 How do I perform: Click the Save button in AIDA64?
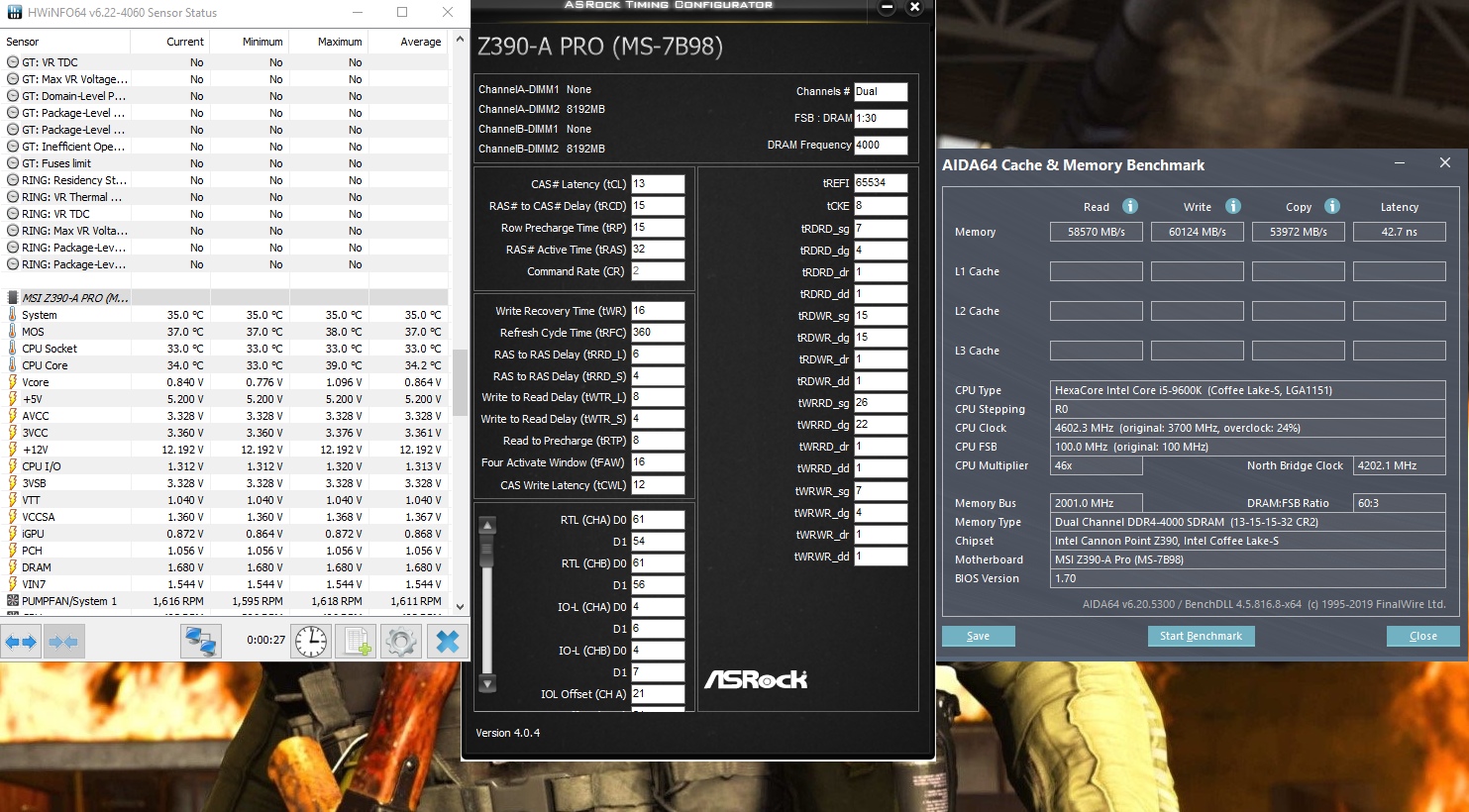click(x=978, y=636)
